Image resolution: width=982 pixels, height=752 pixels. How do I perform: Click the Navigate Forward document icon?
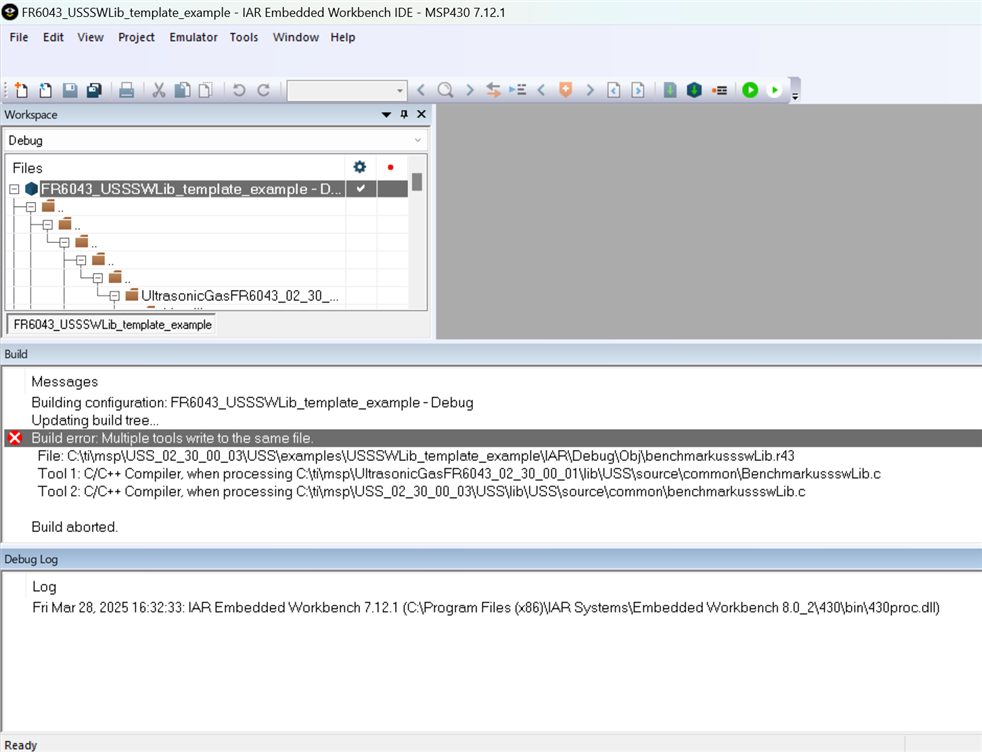click(x=638, y=90)
